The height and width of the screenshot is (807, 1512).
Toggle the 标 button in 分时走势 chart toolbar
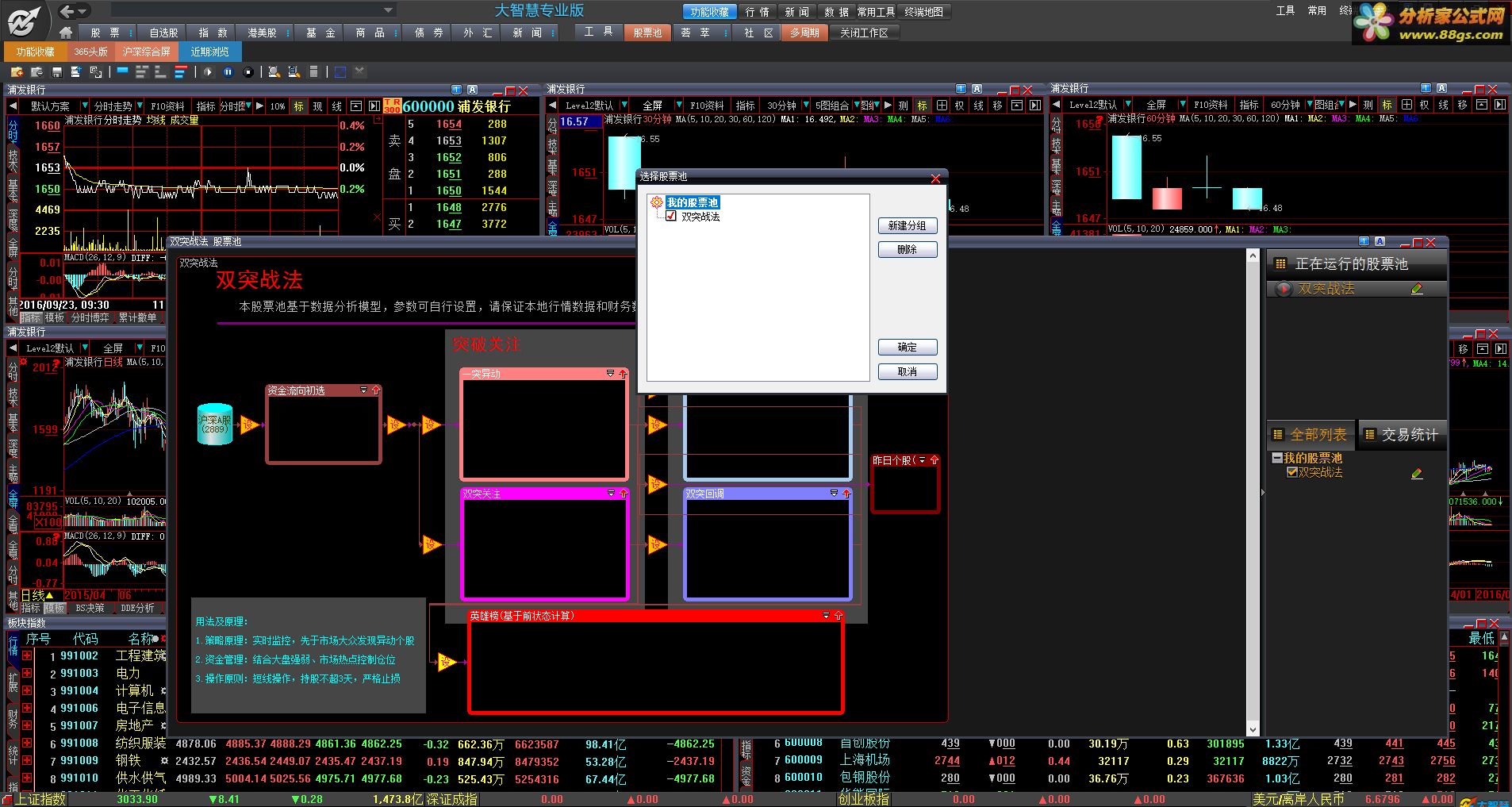(298, 106)
